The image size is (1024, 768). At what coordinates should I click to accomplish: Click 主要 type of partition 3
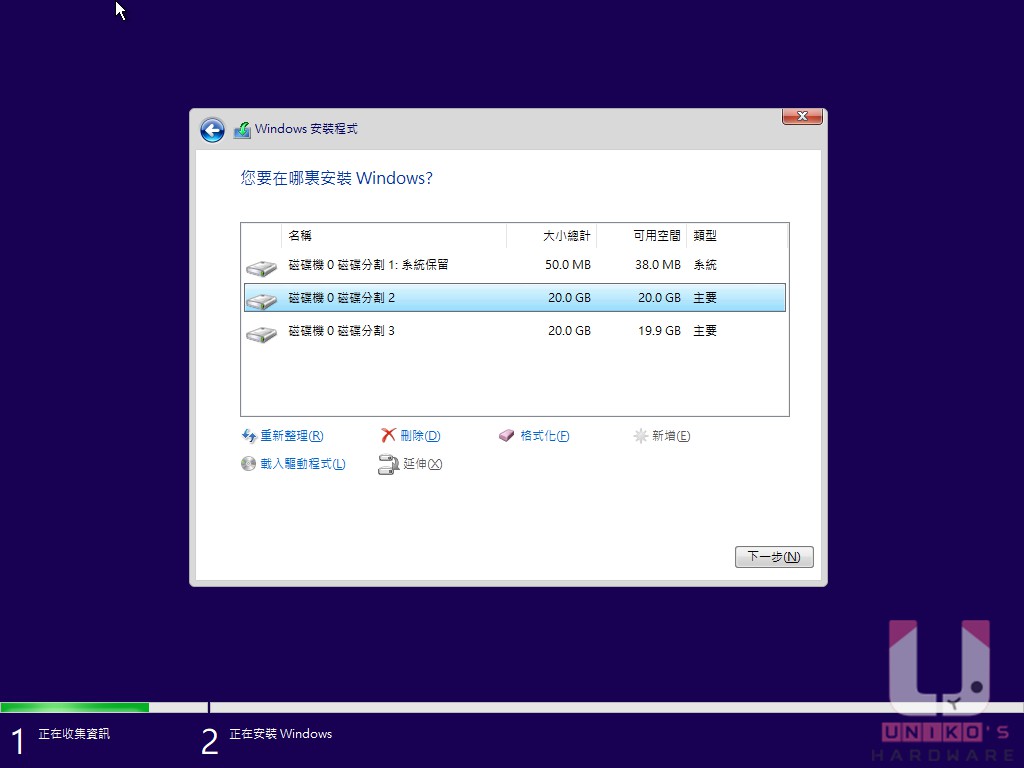[x=705, y=331]
